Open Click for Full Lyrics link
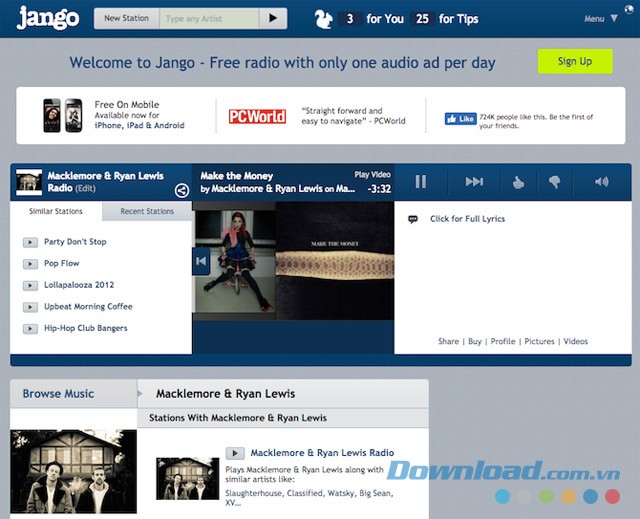Screen dimensions: 640x519 (467, 219)
